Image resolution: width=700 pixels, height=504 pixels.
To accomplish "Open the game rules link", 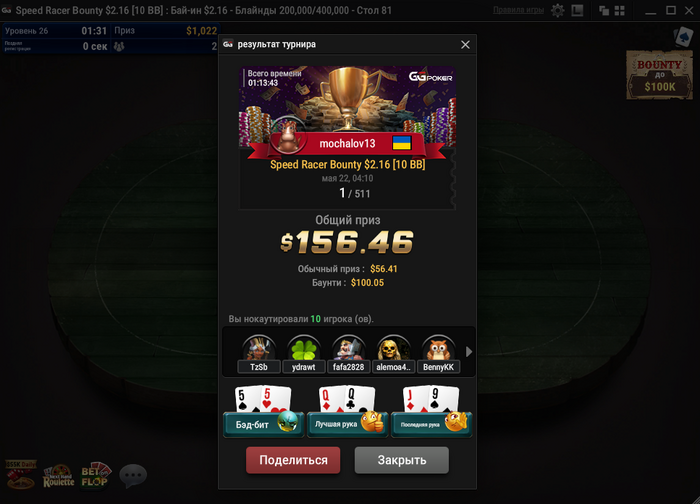I will point(518,10).
